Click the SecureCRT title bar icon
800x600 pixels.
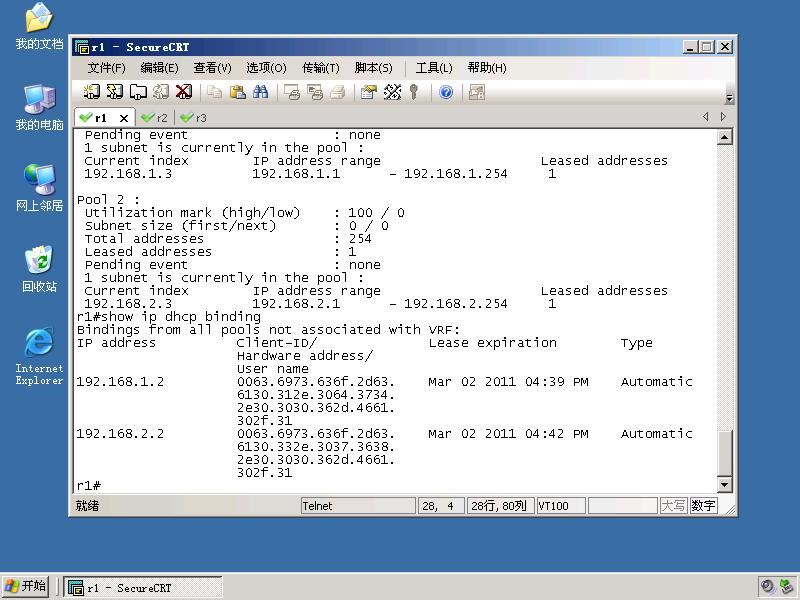tap(82, 47)
